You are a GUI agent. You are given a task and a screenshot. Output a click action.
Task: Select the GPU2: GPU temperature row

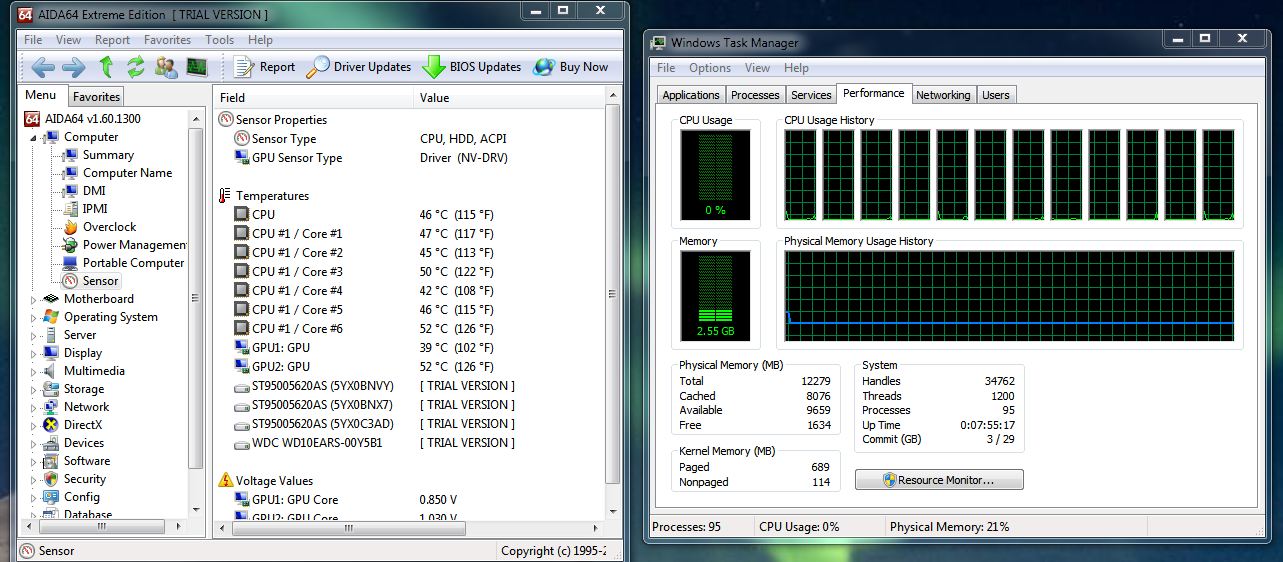[410, 367]
